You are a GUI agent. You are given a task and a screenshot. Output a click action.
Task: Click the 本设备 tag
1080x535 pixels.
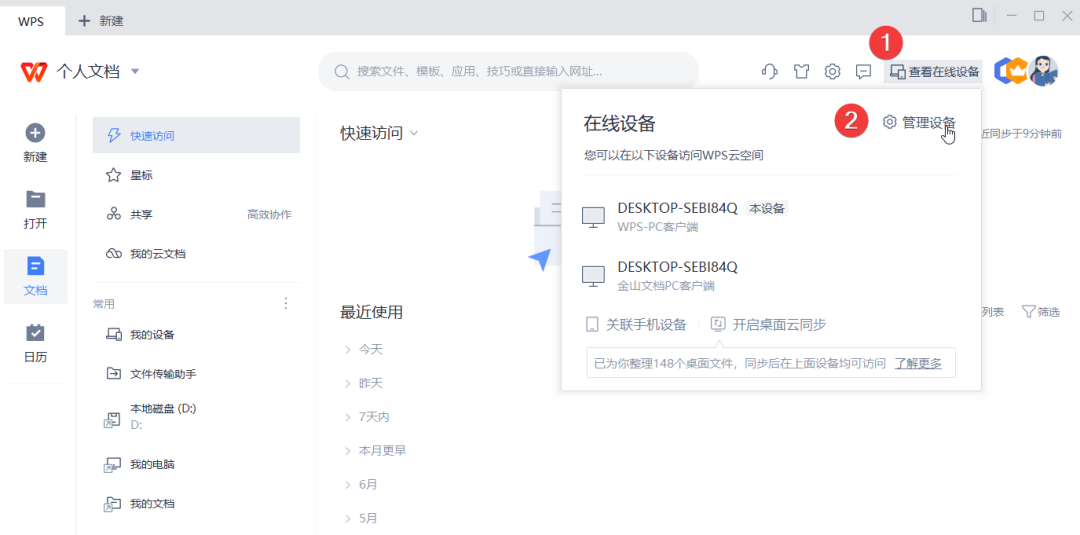click(767, 208)
